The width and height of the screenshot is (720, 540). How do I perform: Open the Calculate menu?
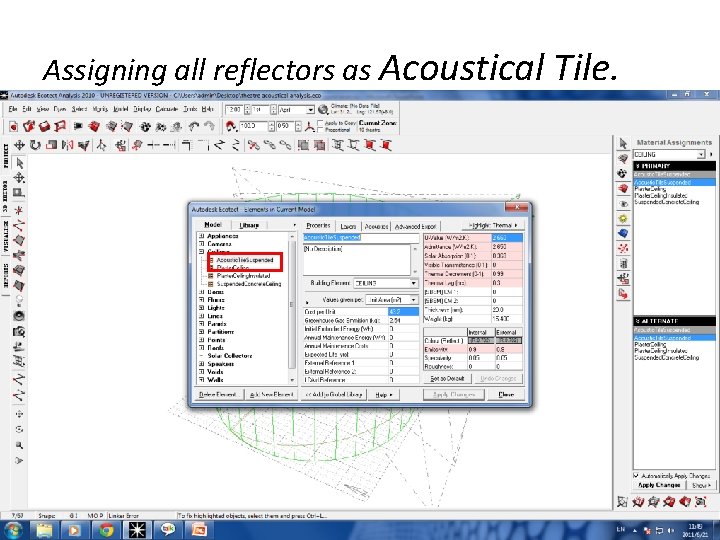click(x=166, y=109)
